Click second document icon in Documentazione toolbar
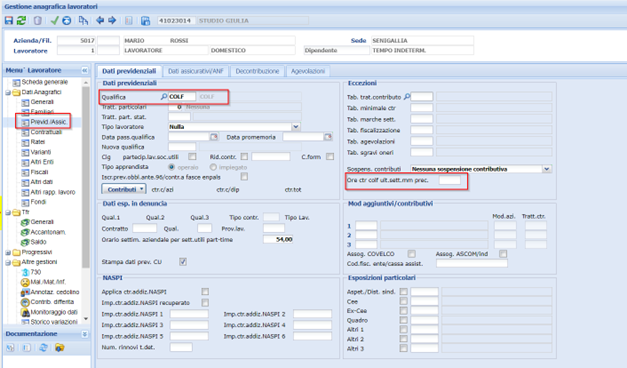627x368 pixels. point(26,348)
